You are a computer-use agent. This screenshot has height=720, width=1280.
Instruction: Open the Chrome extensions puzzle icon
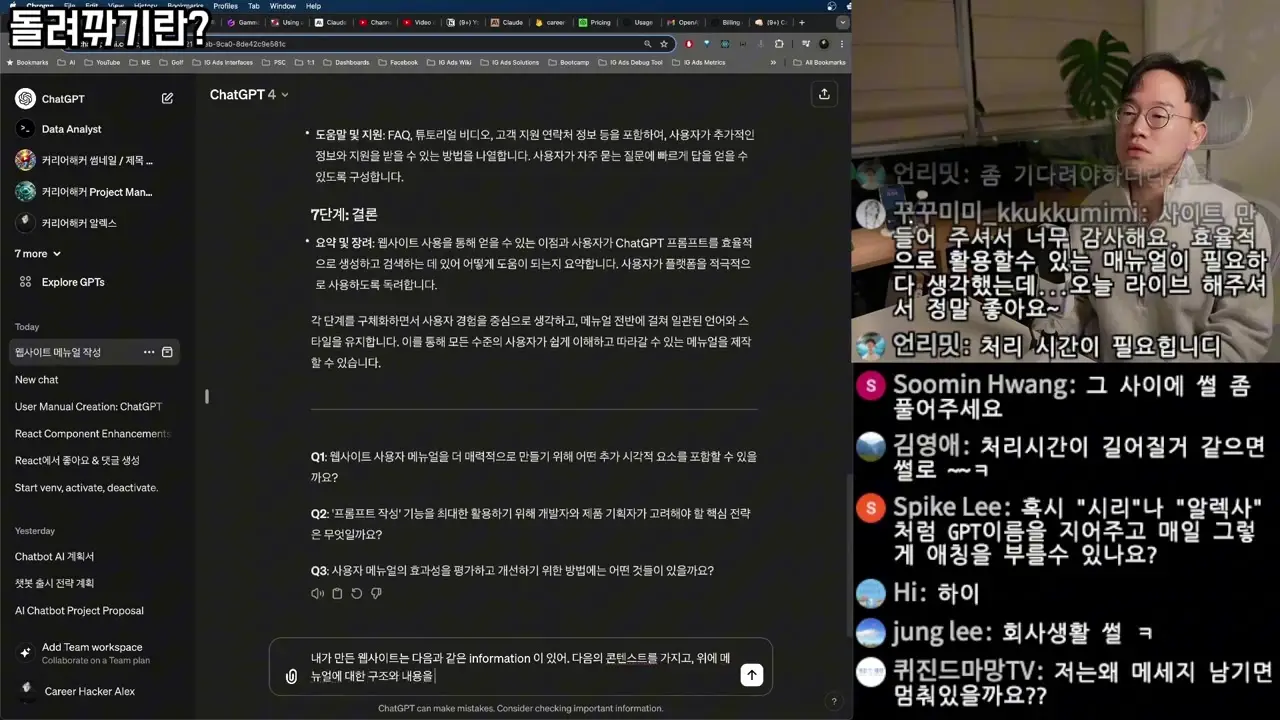point(779,44)
